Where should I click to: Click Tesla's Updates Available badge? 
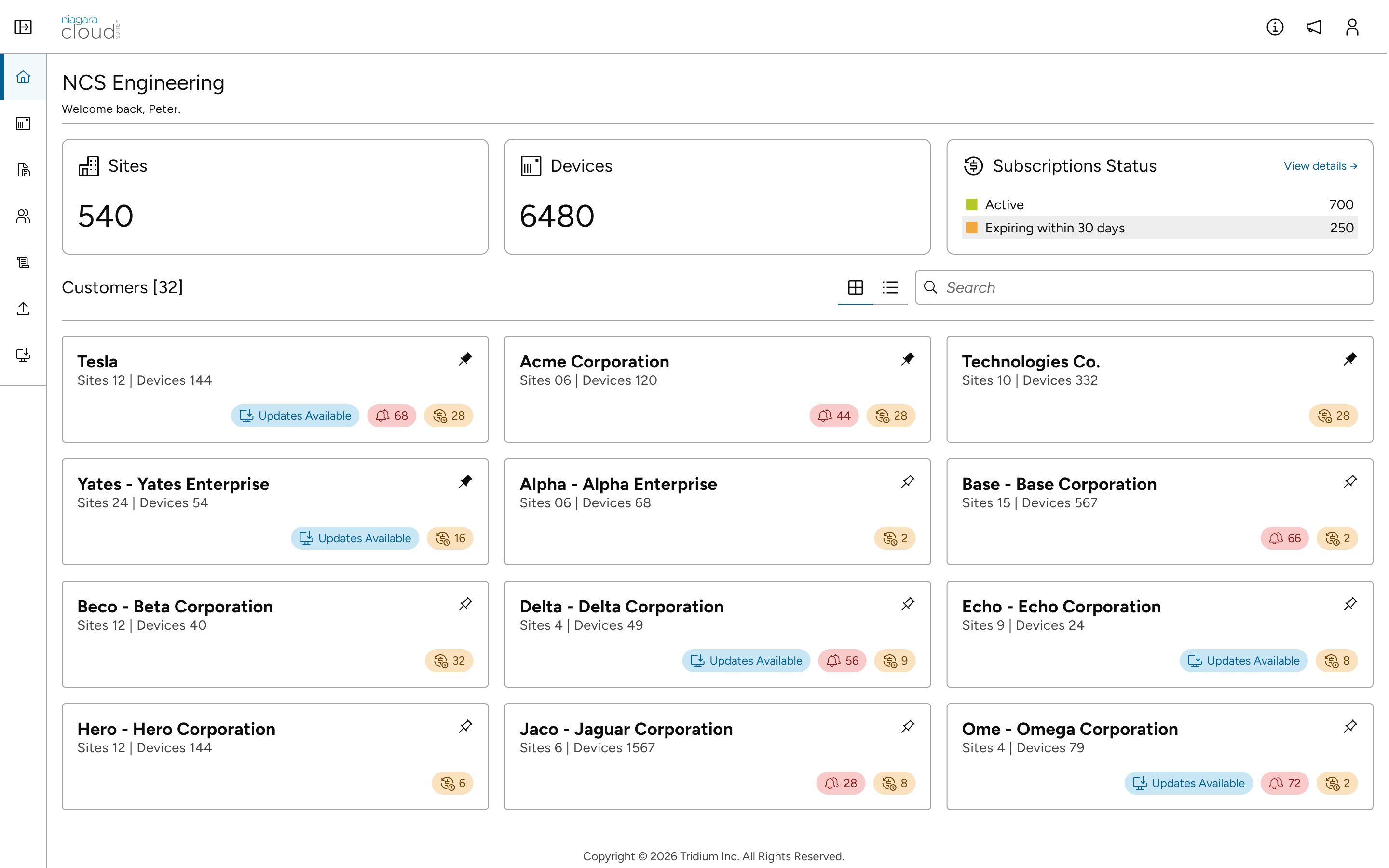click(295, 416)
